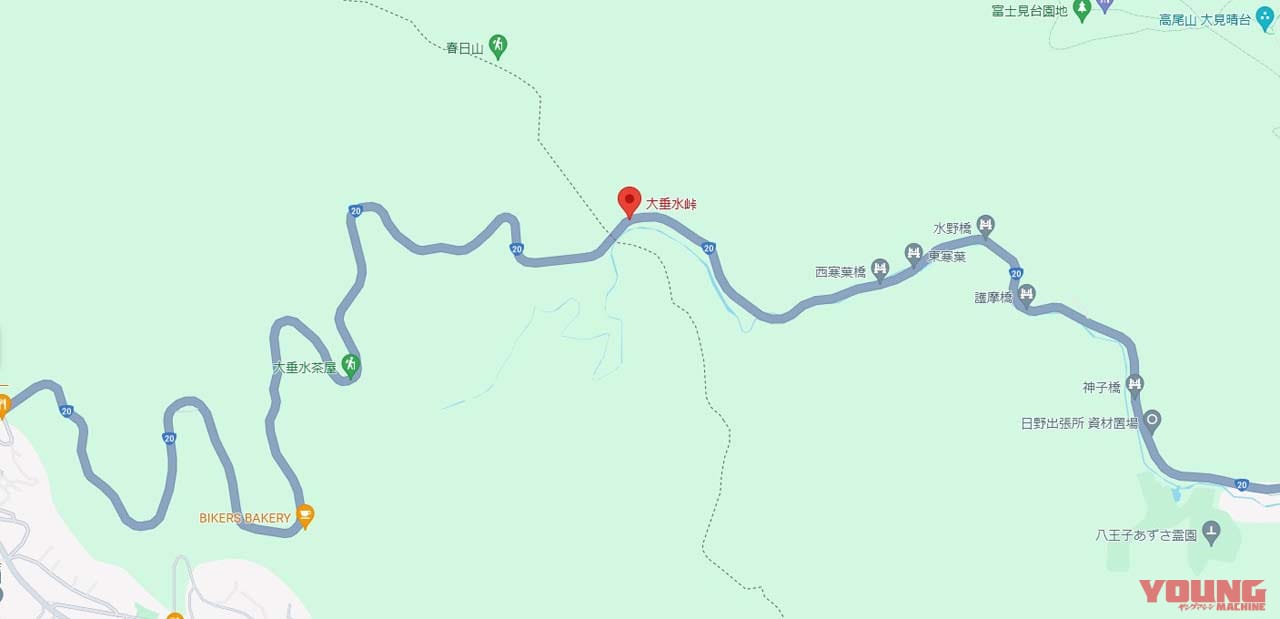Select the 東寒葉 bridge marker icon
This screenshot has width=1280, height=619.
click(x=913, y=254)
